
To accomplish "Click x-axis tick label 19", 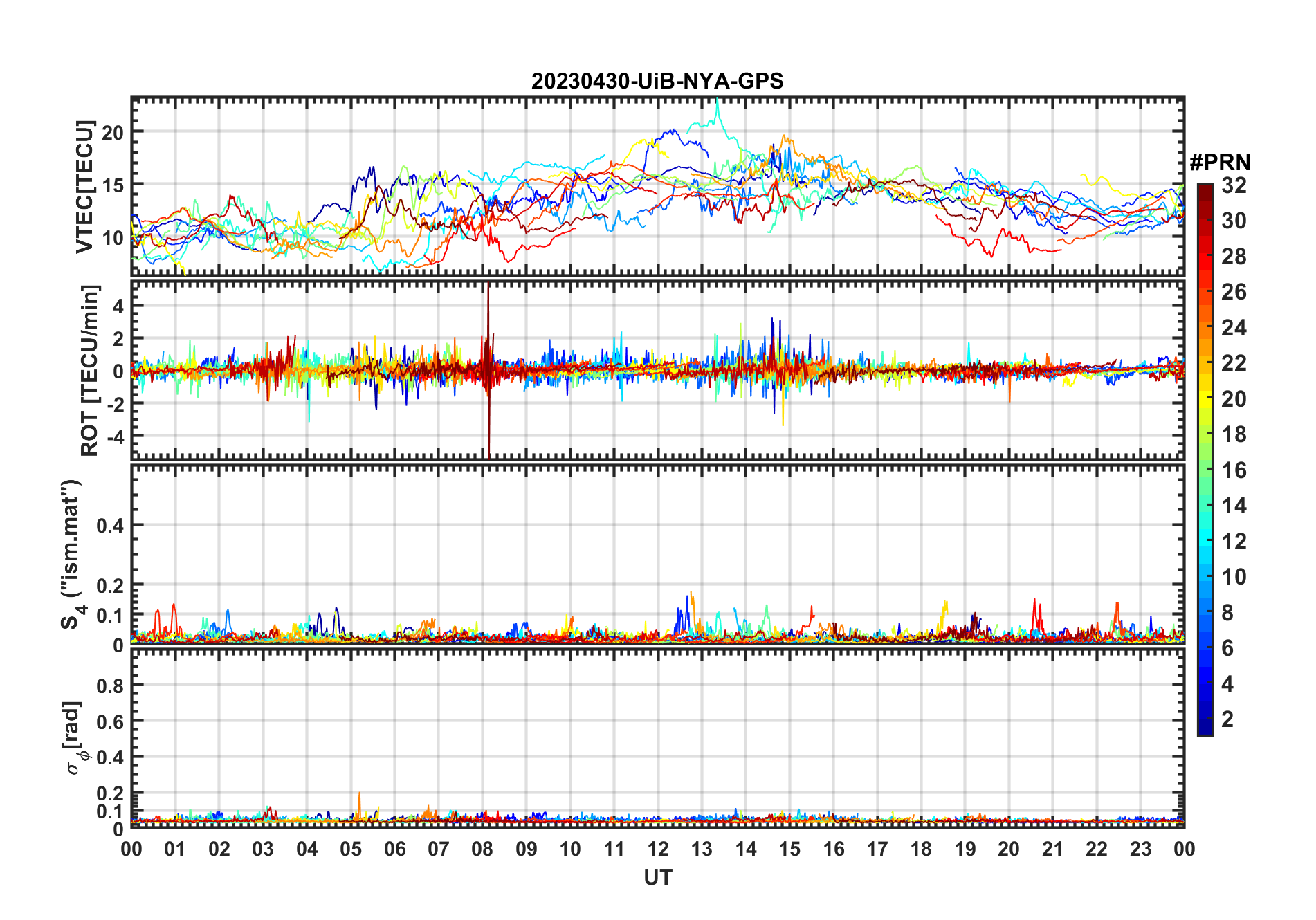I will click(965, 849).
